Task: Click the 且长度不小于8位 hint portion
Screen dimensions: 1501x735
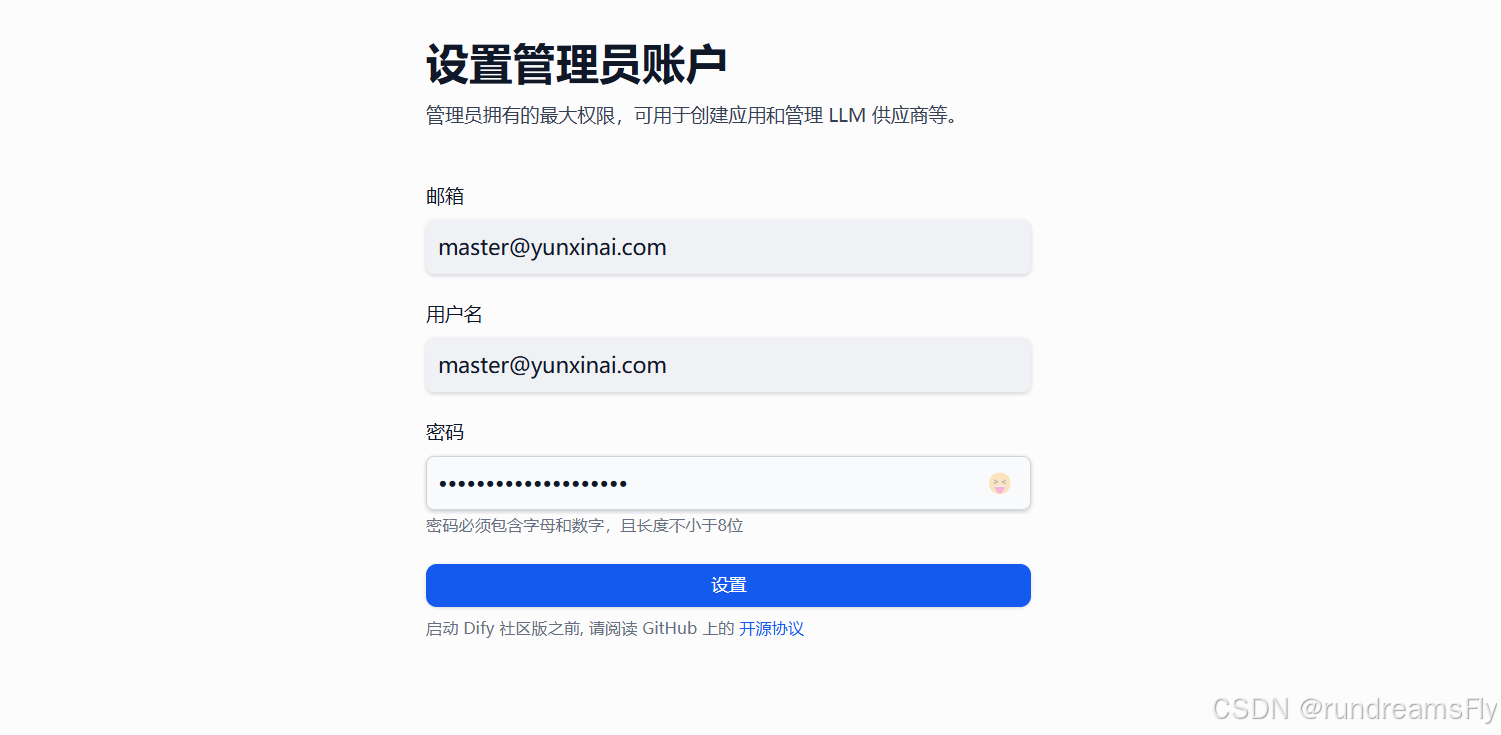Action: (682, 525)
